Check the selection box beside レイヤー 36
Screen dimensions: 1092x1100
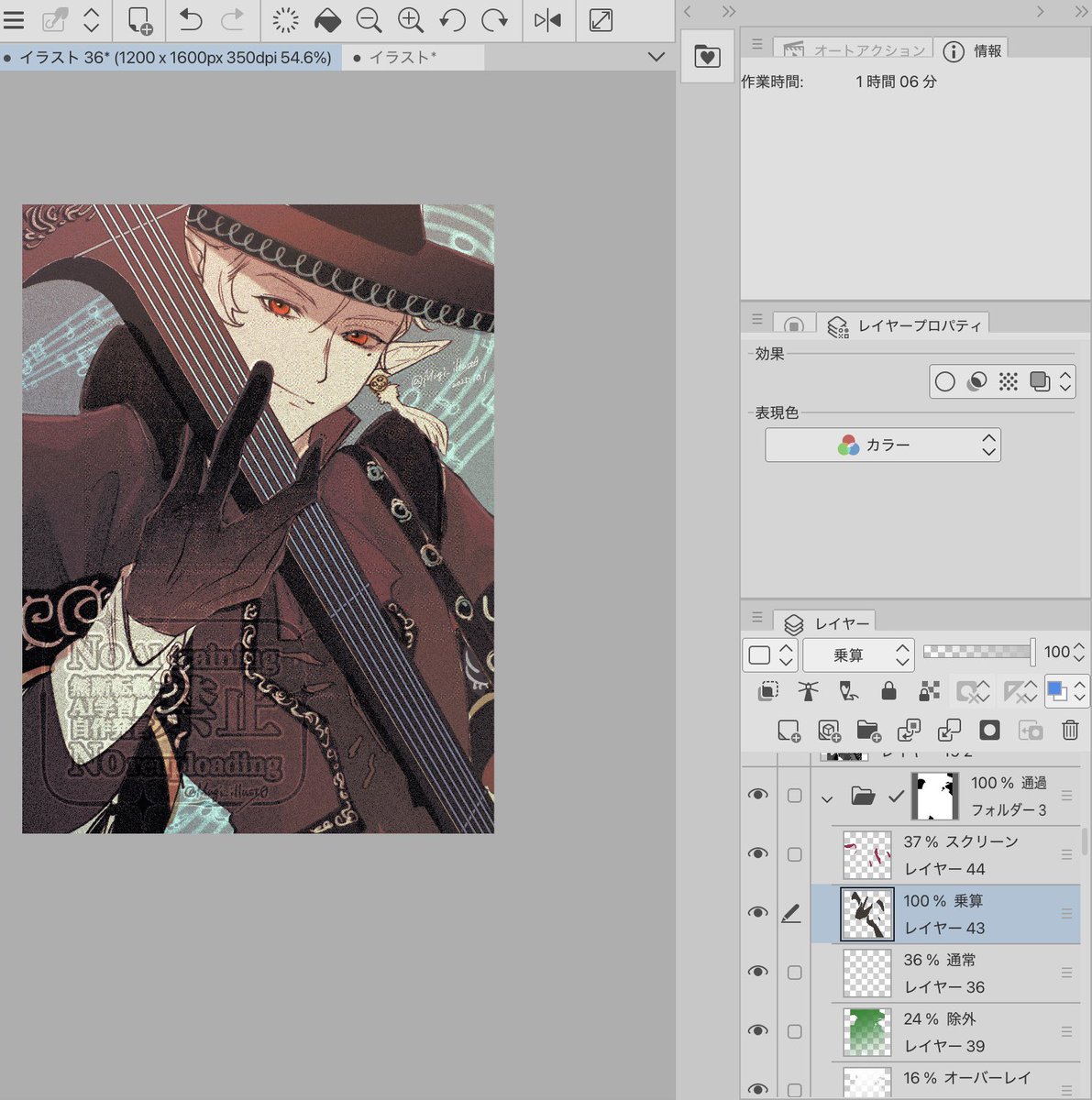point(794,972)
